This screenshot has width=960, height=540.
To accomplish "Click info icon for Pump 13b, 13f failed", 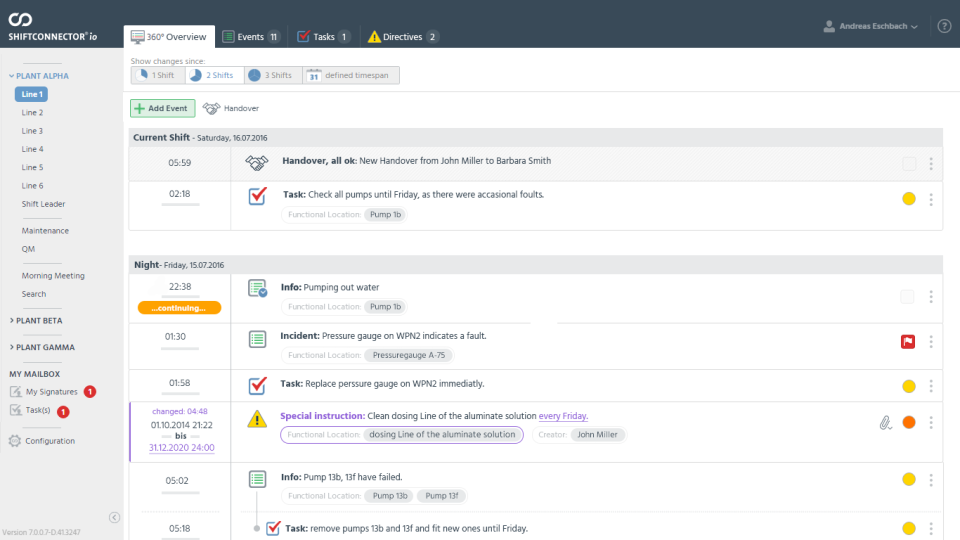I will click(257, 479).
